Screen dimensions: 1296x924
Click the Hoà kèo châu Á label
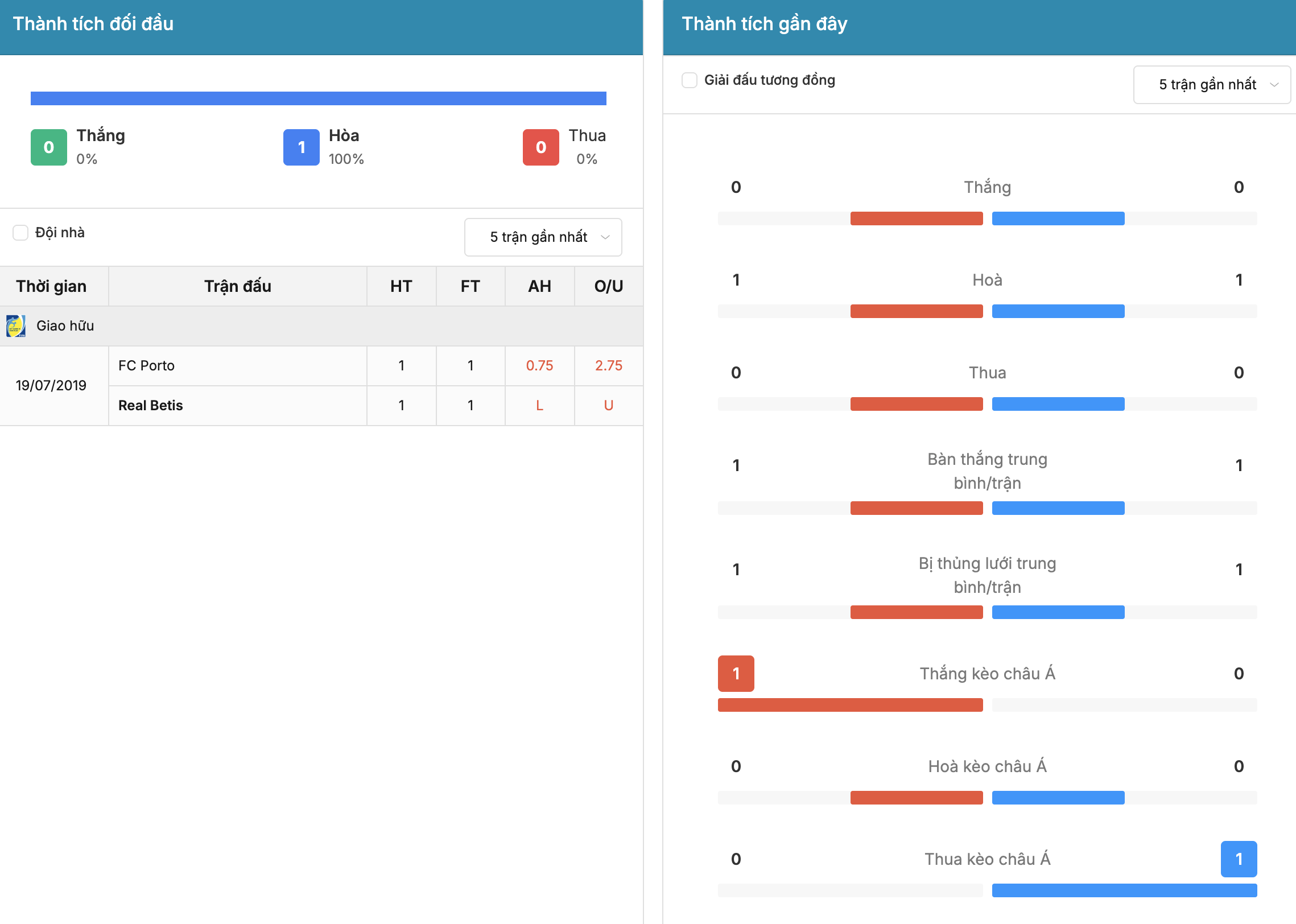tap(988, 766)
